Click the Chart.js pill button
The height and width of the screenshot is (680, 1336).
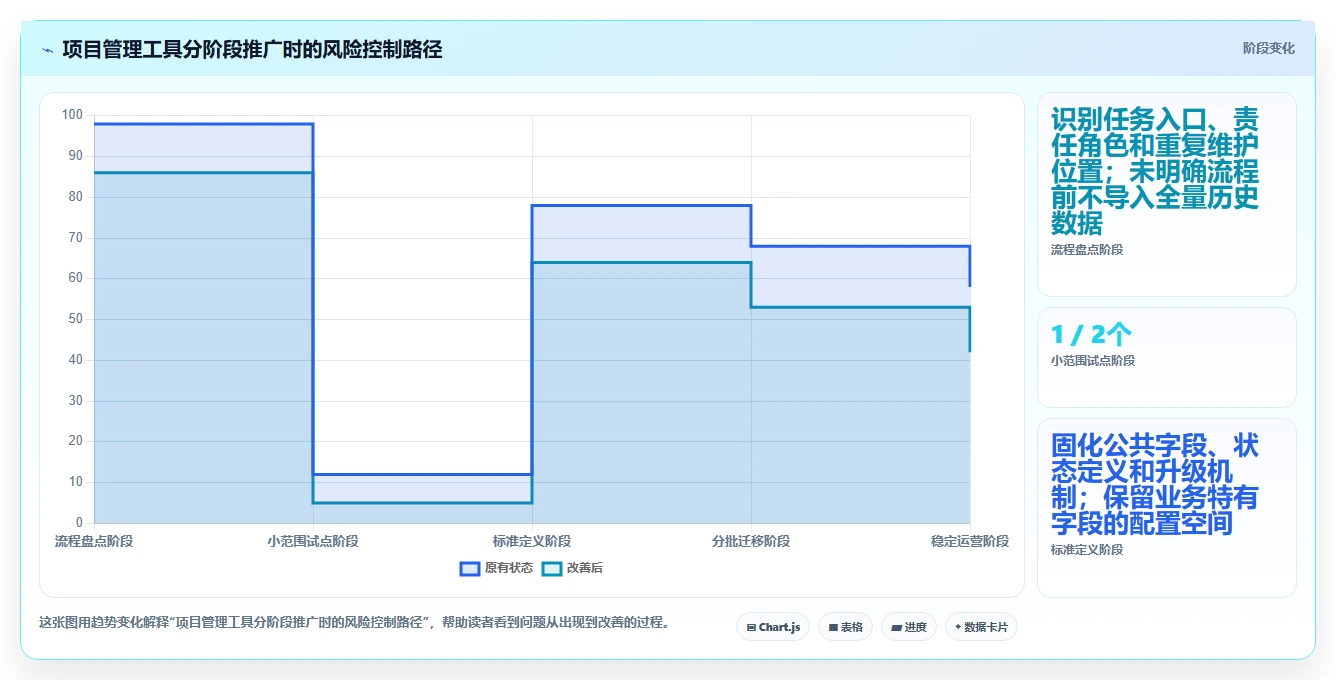773,627
